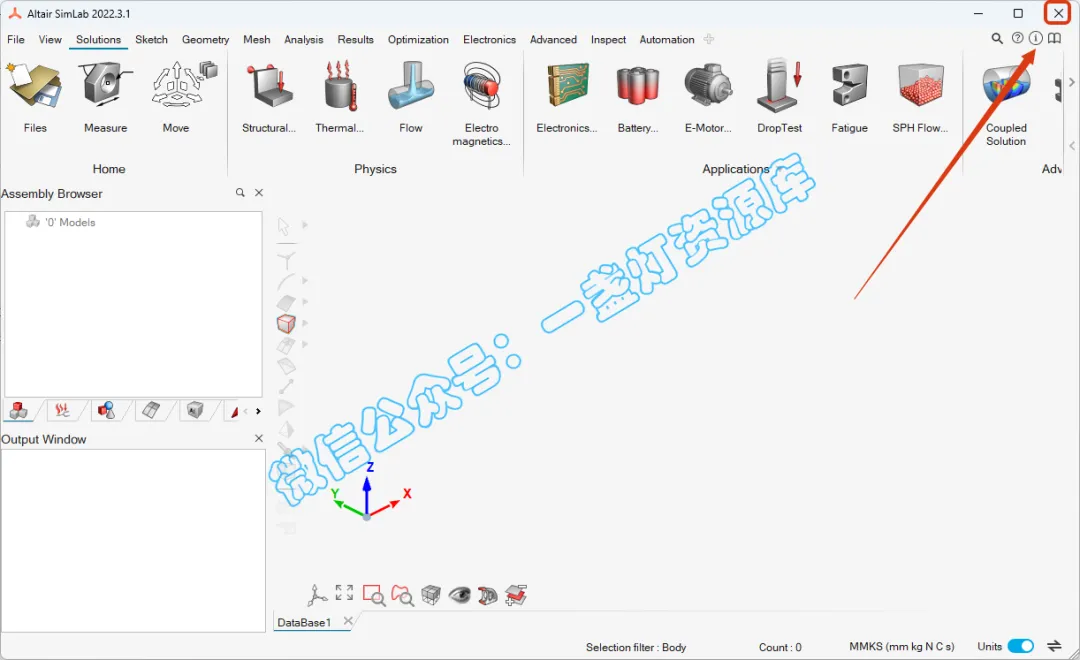The height and width of the screenshot is (660, 1080).
Task: Click the axis orientation view icon
Action: [x=316, y=595]
